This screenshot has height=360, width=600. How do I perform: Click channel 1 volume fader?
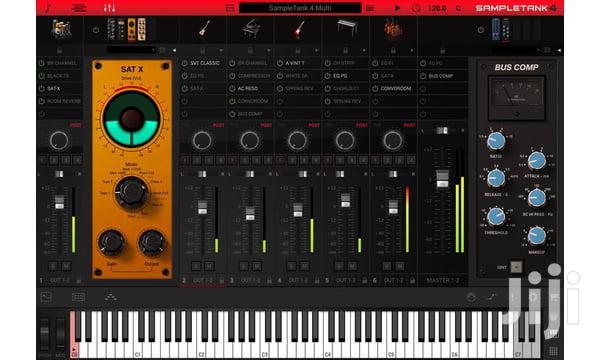click(x=59, y=202)
